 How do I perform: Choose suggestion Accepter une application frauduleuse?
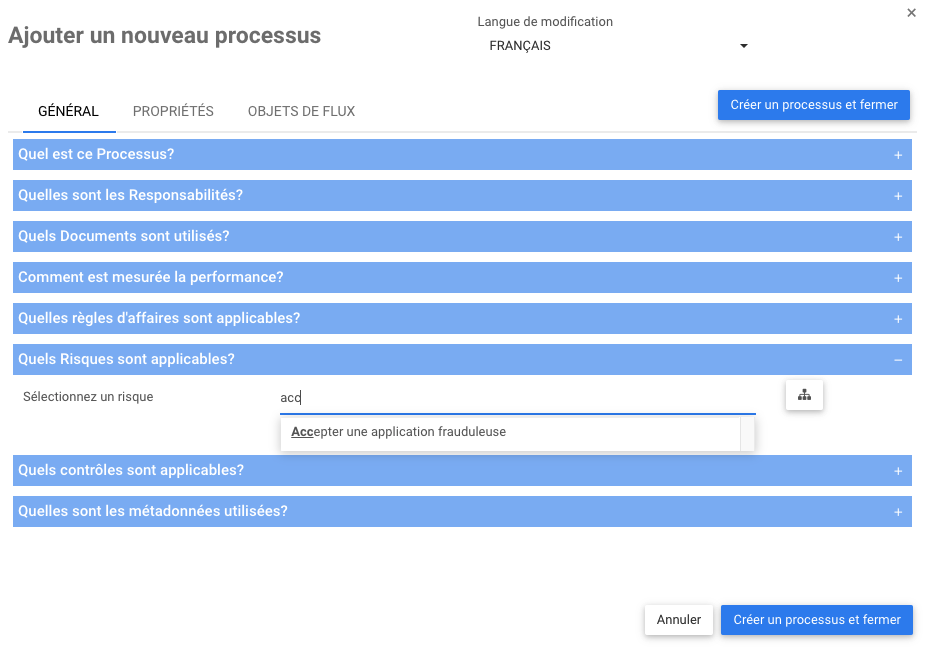[399, 432]
